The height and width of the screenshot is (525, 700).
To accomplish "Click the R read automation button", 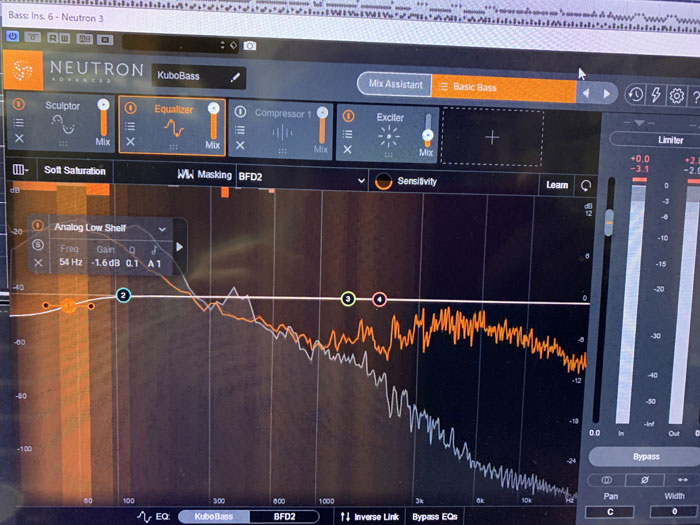I will coord(52,38).
